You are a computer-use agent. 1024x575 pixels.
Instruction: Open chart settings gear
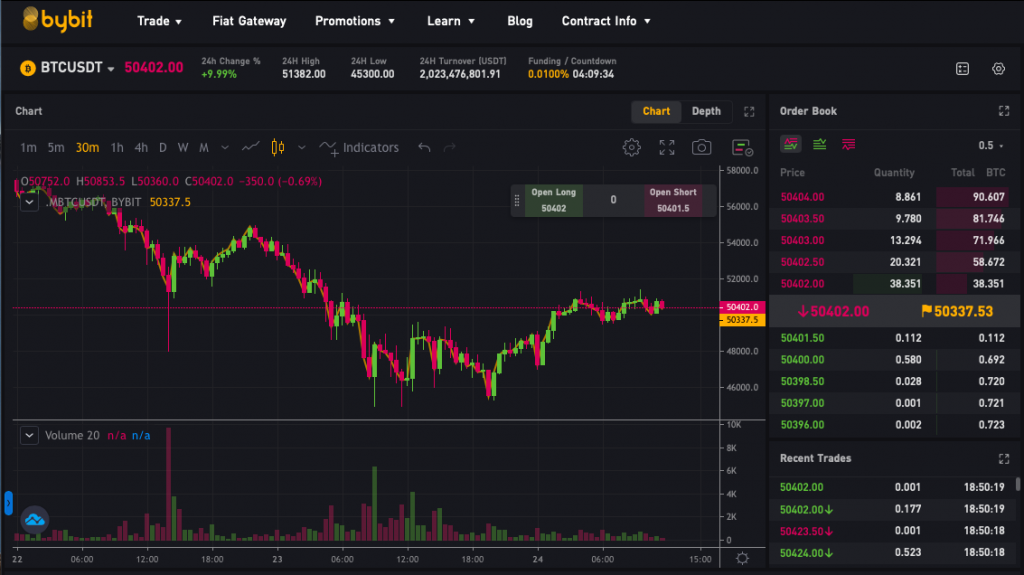[x=631, y=148]
